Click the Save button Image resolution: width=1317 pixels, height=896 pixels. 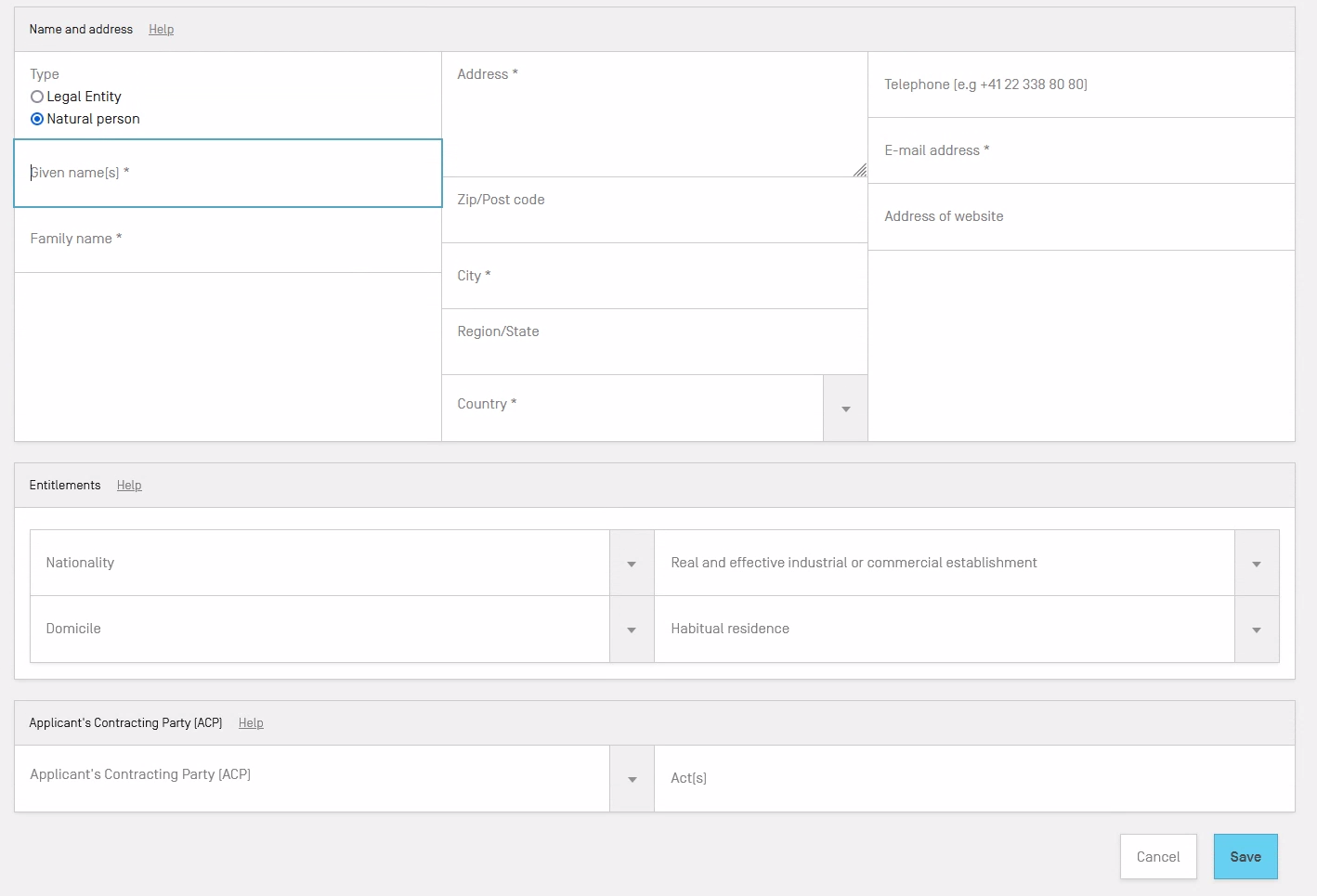tap(1245, 856)
